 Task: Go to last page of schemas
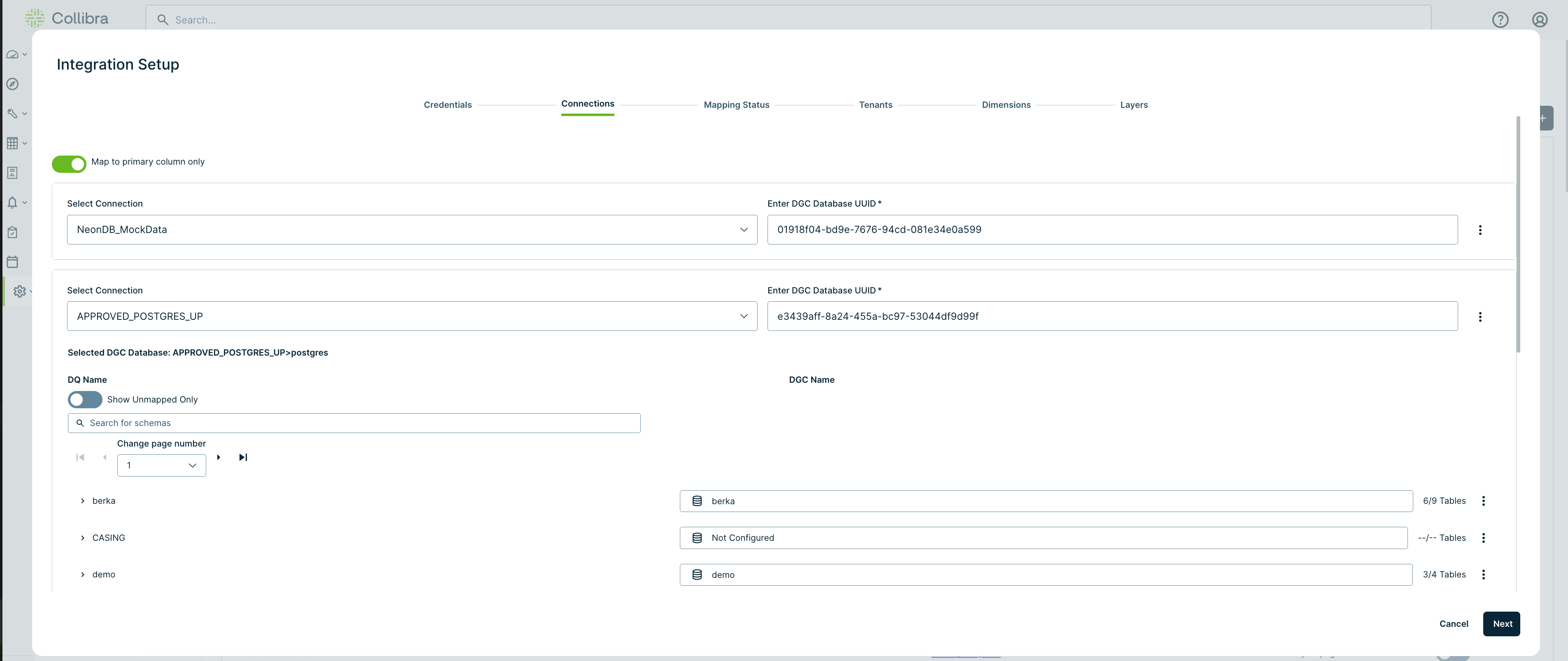pos(243,457)
